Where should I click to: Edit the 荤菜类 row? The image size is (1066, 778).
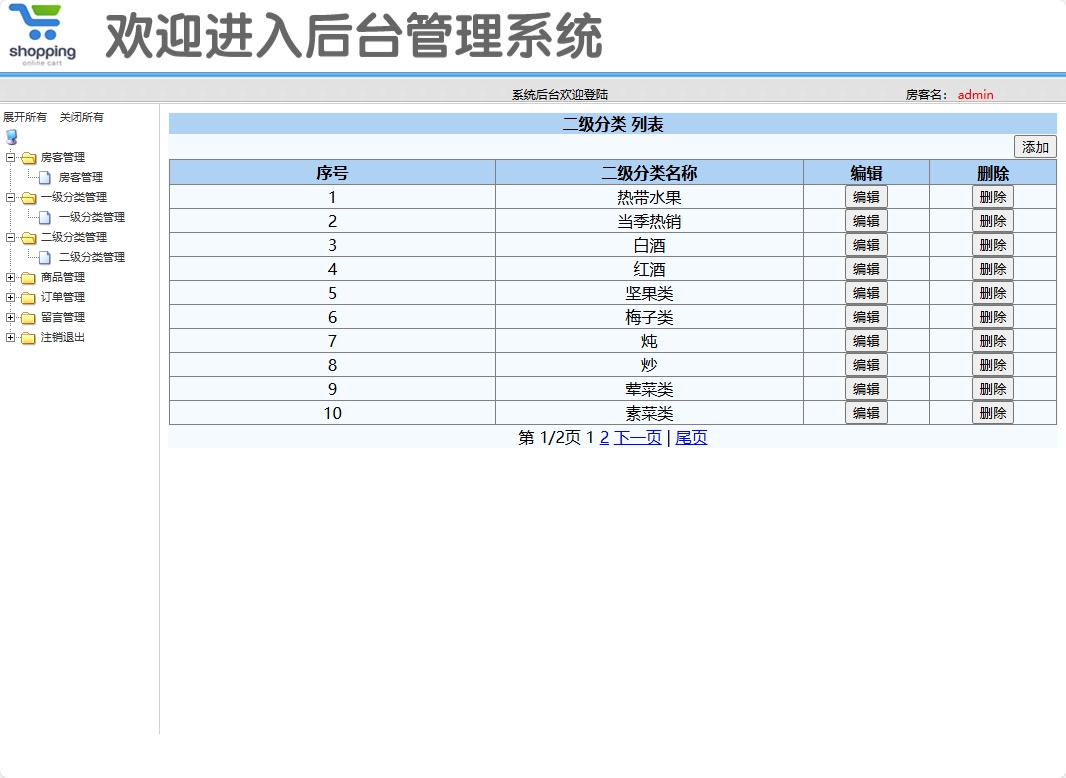click(x=866, y=389)
